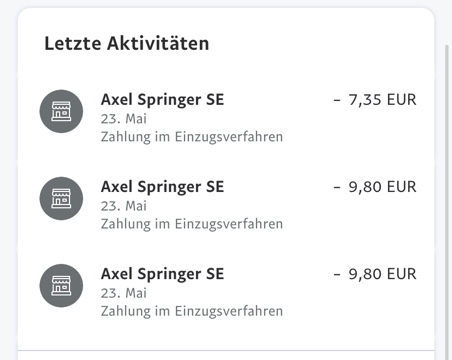The width and height of the screenshot is (452, 360).
Task: Select the 23. Mai date of the bottom transaction
Action: click(124, 293)
